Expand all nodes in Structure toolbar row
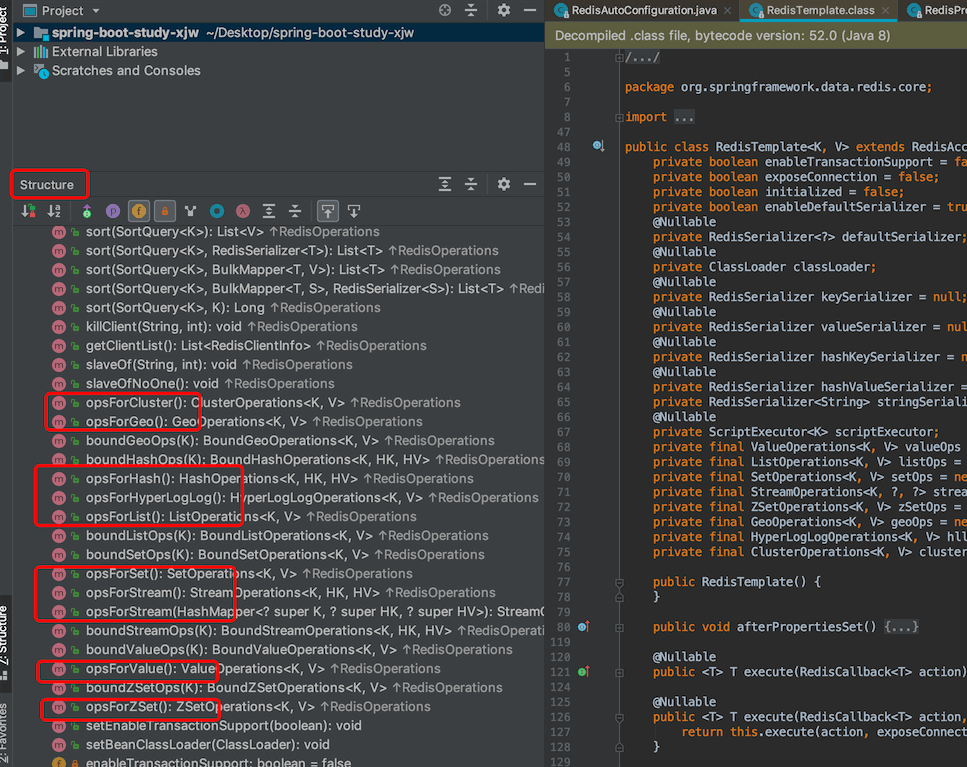The image size is (967, 767). point(269,211)
